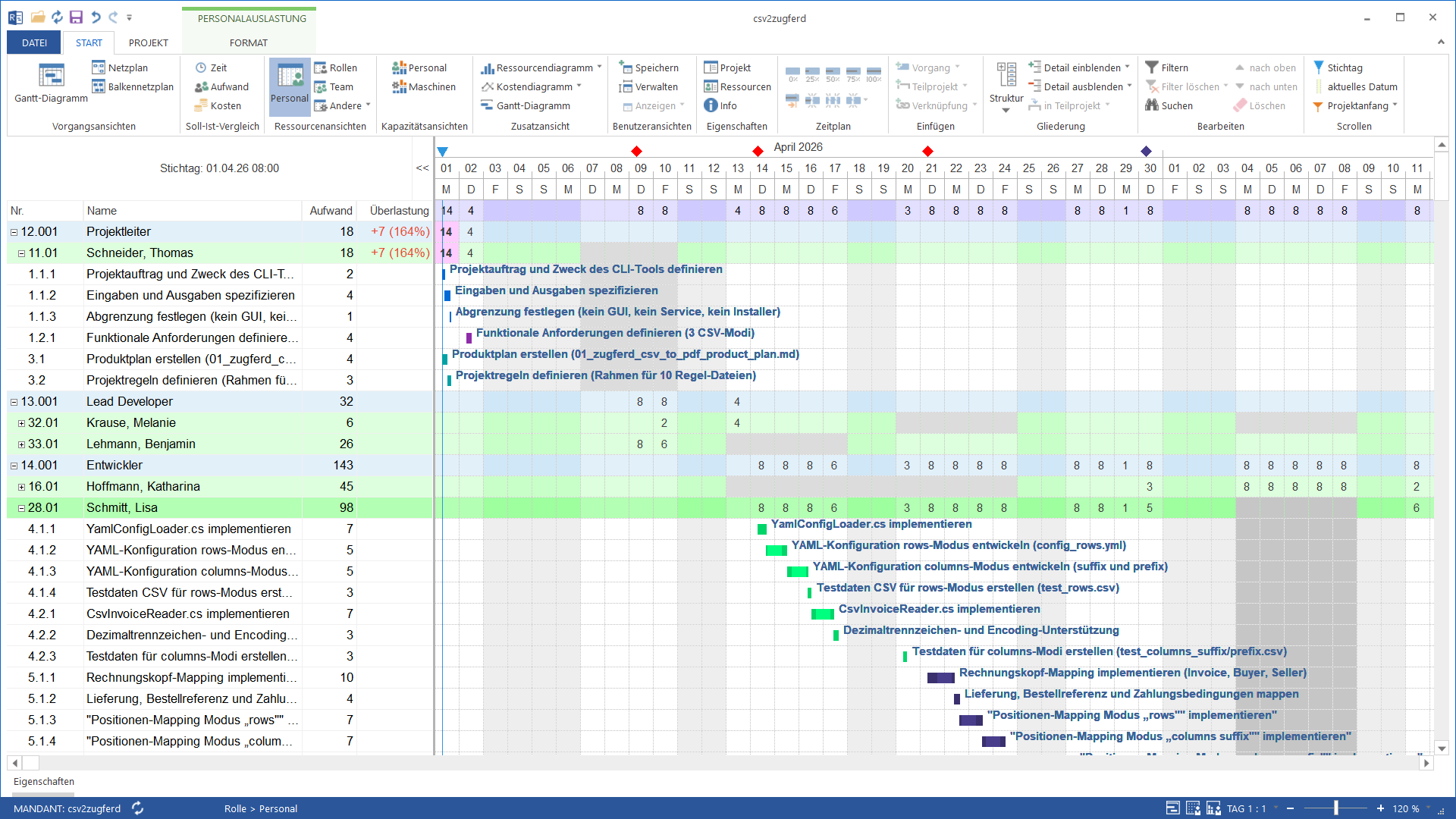Show the Zeit target-actual comparison
The image size is (1456, 819).
(211, 67)
